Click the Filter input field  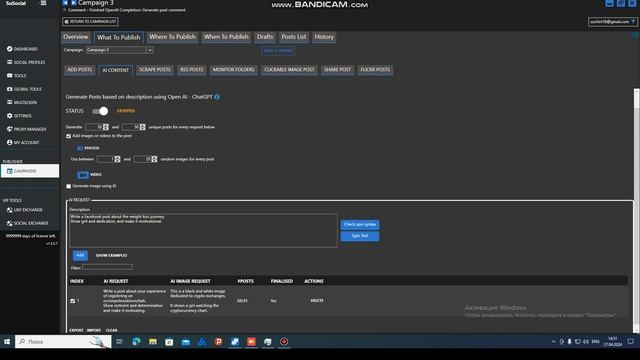(x=107, y=267)
